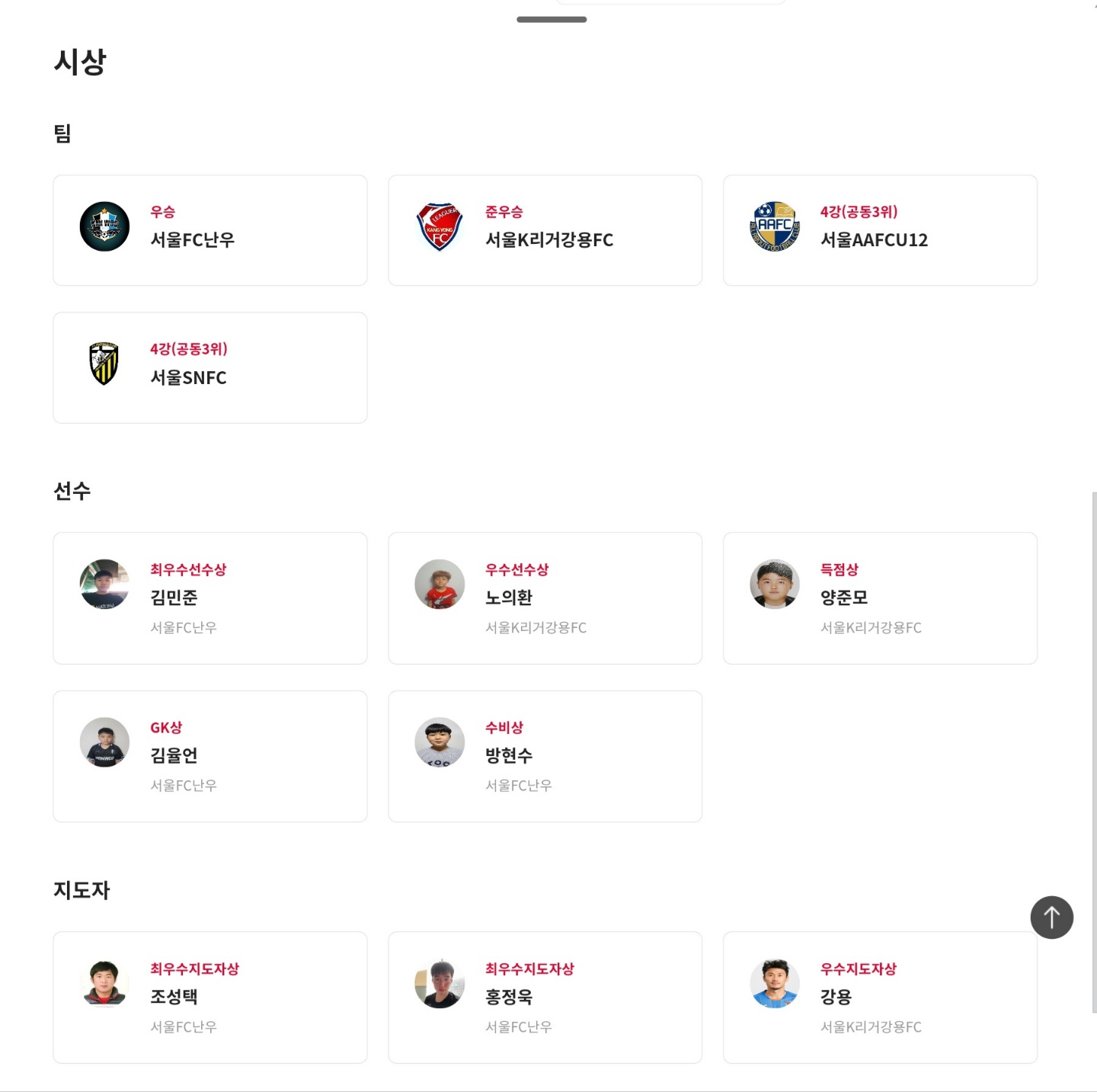Click coach 조성택's photo
This screenshot has height=1092, width=1097.
click(104, 983)
